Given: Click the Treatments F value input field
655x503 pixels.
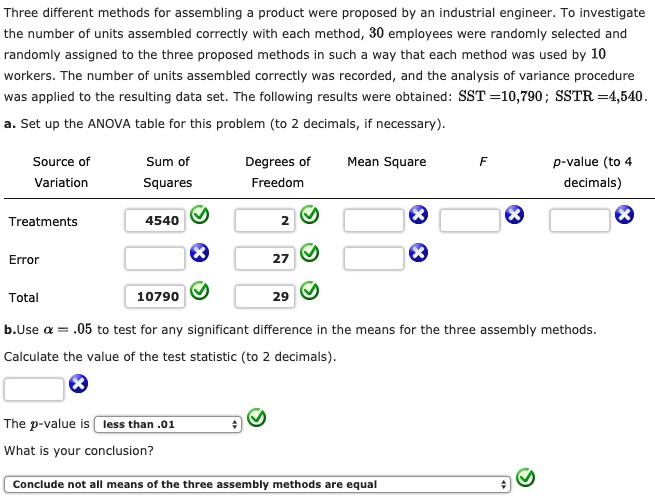Looking at the screenshot, I should click(x=470, y=221).
